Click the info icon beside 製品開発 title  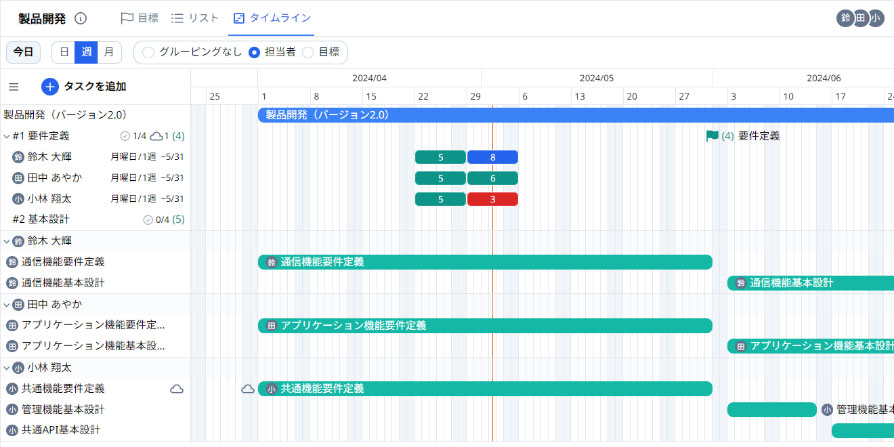81,19
